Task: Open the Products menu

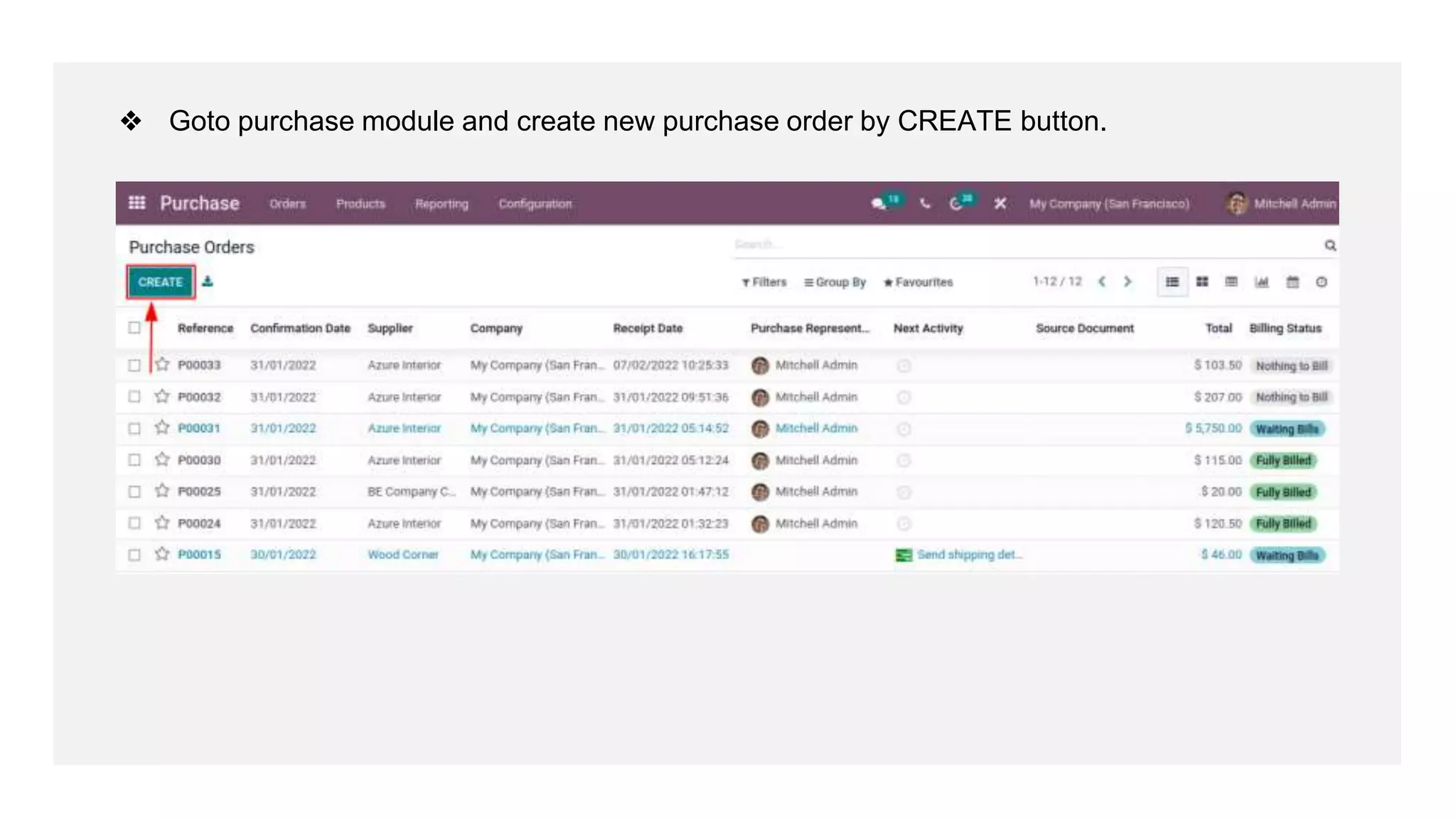Action: pos(360,204)
